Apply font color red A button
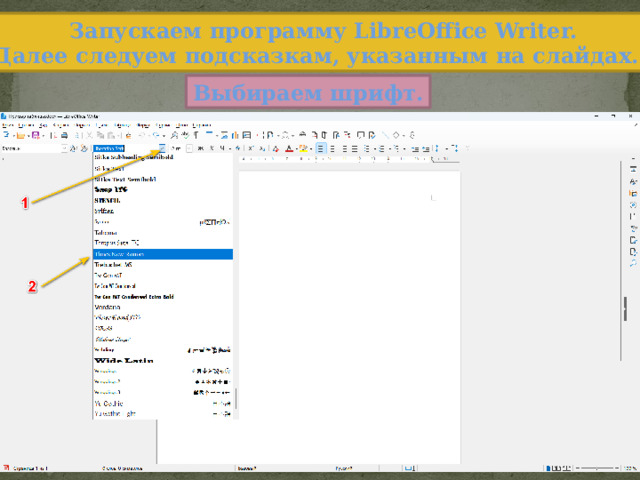Viewport: 640px width, 480px height. pyautogui.click(x=289, y=149)
